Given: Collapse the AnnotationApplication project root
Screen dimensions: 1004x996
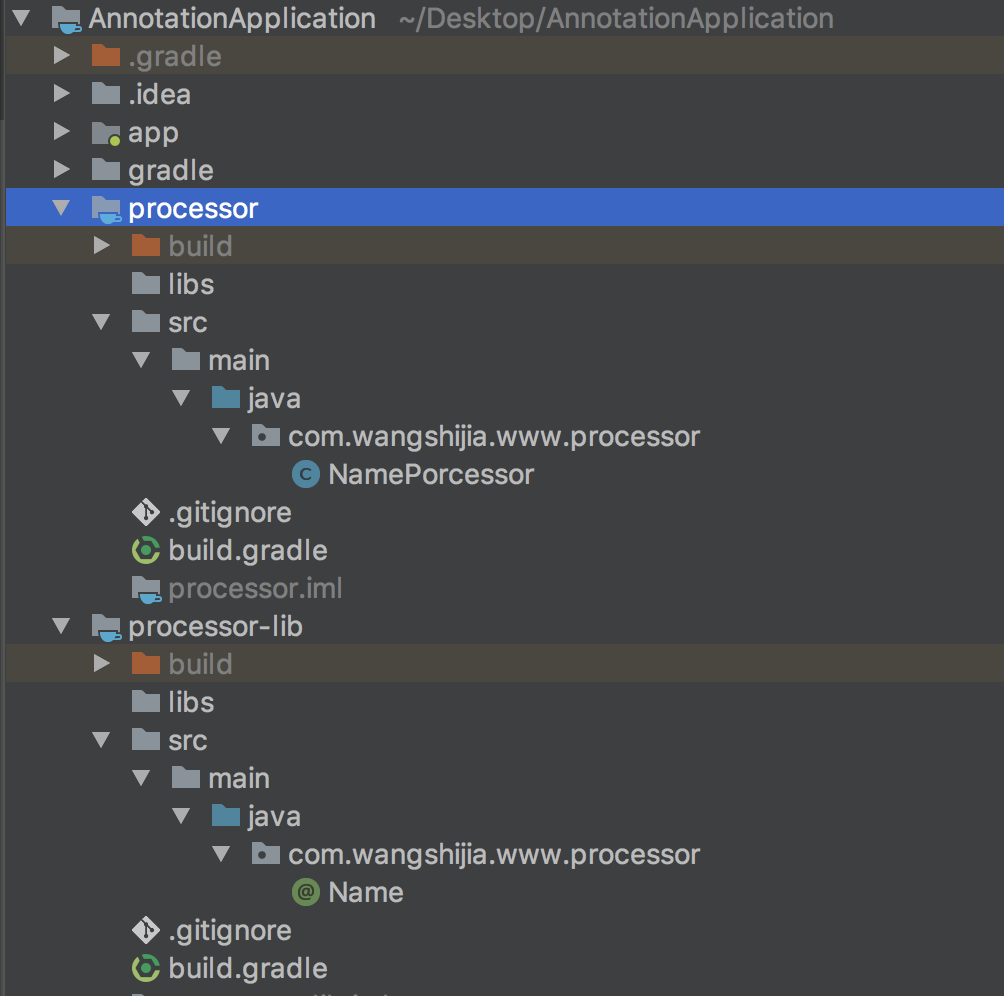Looking at the screenshot, I should [22, 18].
